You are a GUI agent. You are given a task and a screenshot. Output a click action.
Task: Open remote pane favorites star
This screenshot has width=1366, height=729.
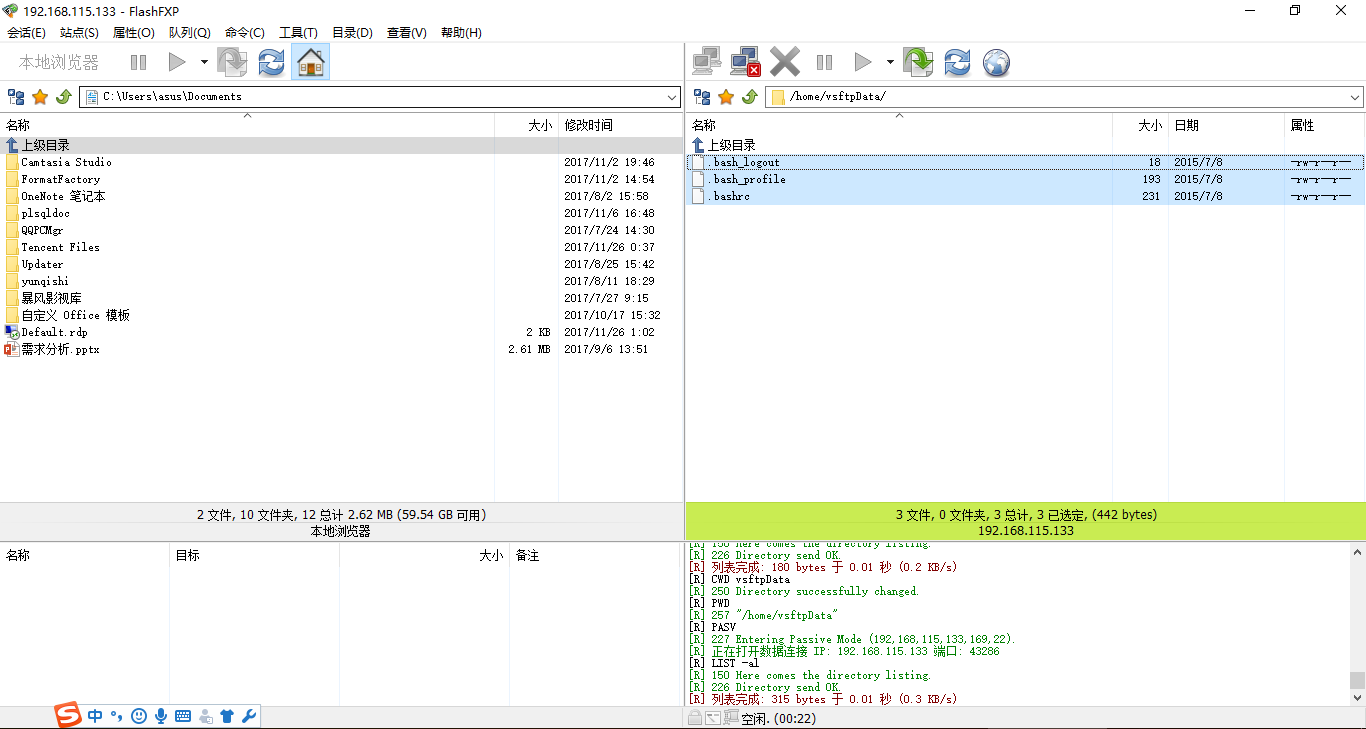click(726, 97)
